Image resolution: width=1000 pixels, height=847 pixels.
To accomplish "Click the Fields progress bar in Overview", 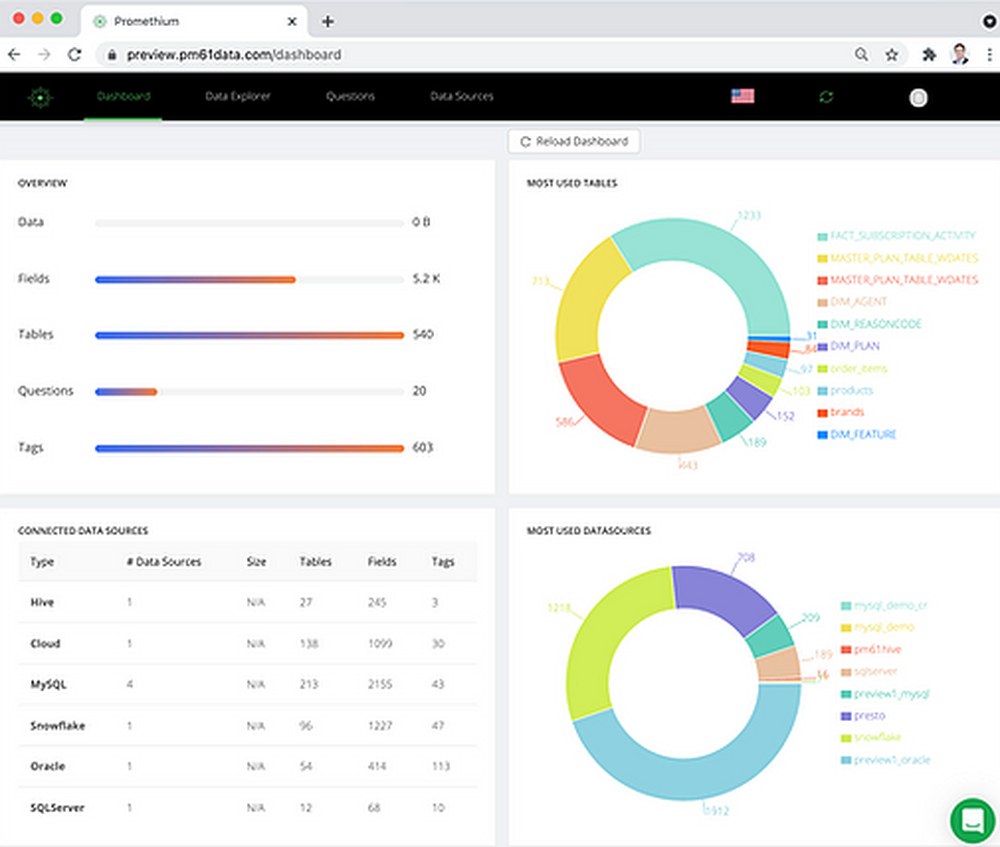I will 249,279.
